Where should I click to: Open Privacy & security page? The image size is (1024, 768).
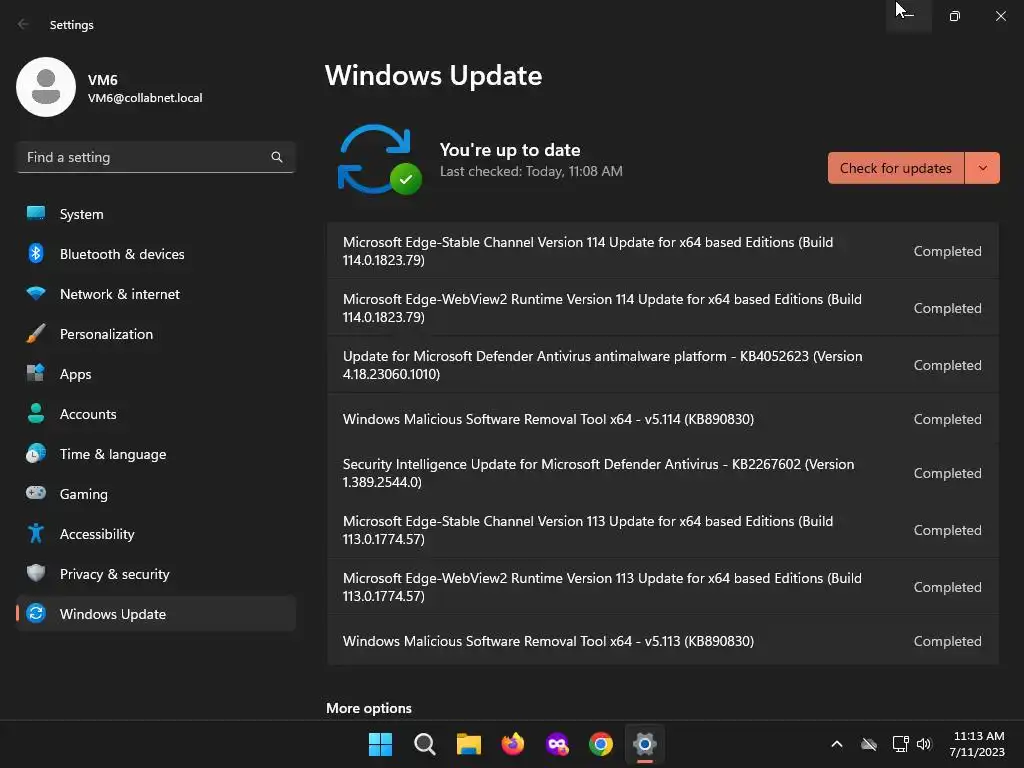click(x=156, y=573)
